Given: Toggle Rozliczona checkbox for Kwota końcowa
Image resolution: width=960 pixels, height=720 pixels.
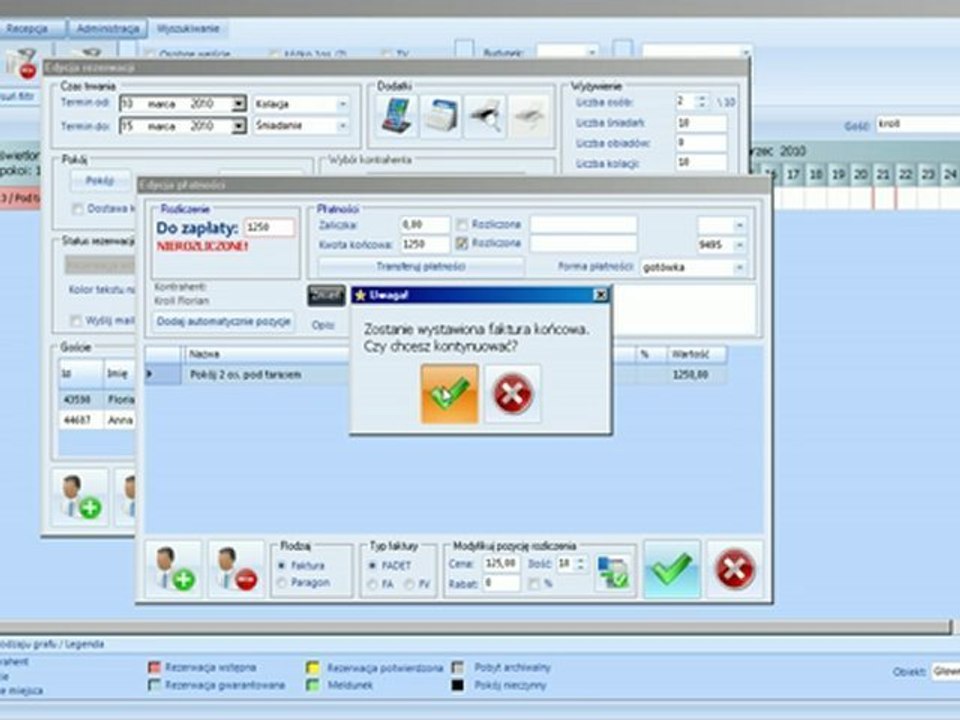Looking at the screenshot, I should 462,244.
